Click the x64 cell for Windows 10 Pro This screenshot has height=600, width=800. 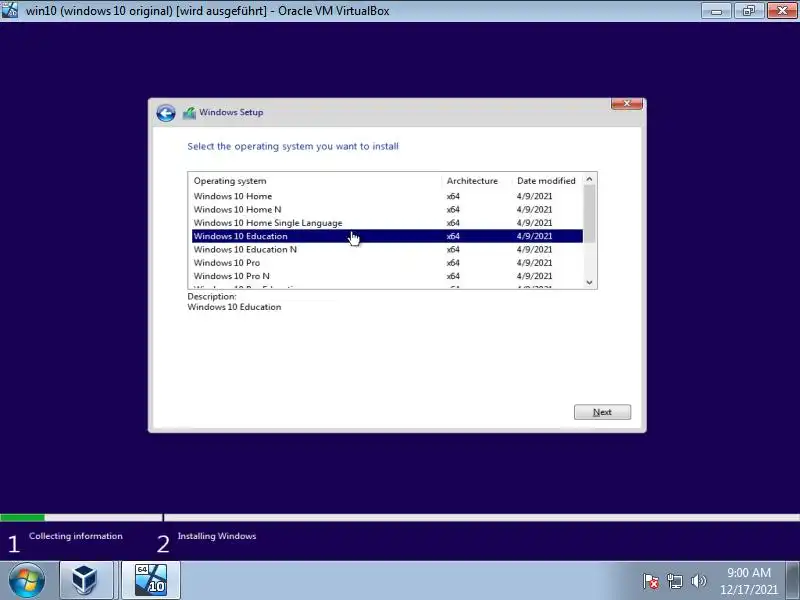tap(453, 263)
